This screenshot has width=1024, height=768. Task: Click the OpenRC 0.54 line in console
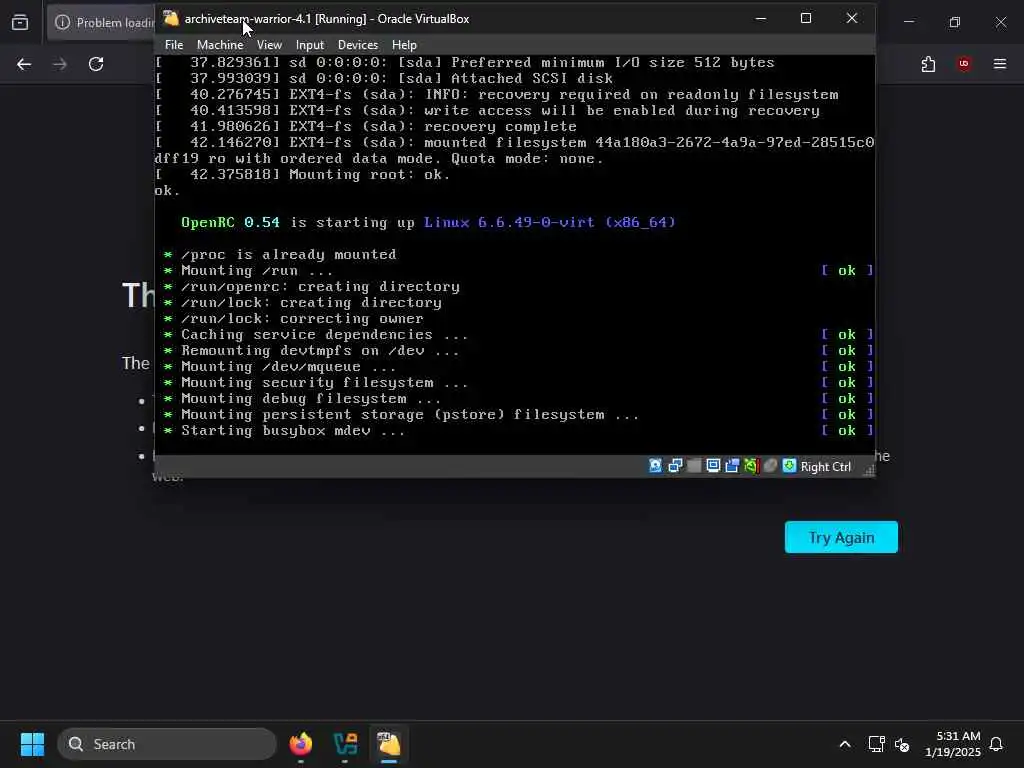point(428,222)
